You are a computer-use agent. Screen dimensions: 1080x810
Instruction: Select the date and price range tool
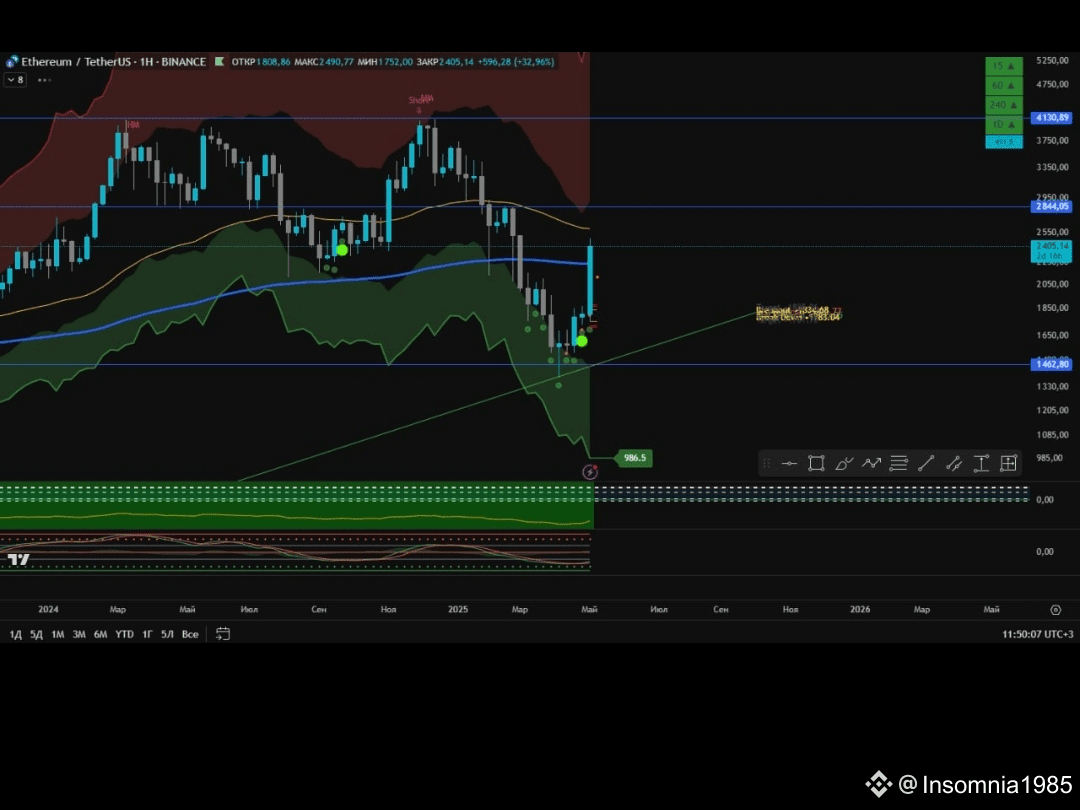pyautogui.click(x=1008, y=463)
